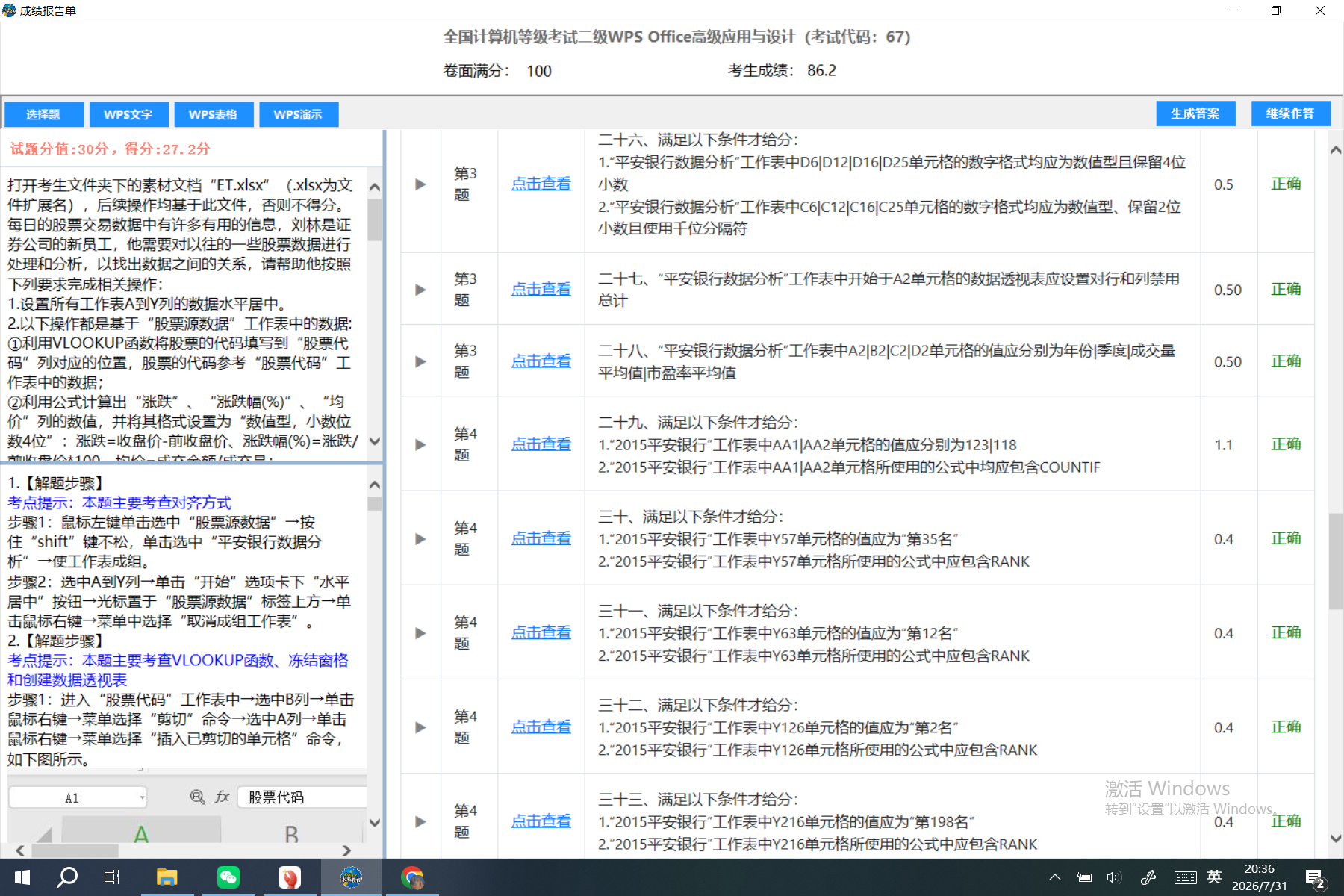This screenshot has width=1344, height=896.
Task: Open 点击查看 link for item 二十九
Action: [541, 444]
